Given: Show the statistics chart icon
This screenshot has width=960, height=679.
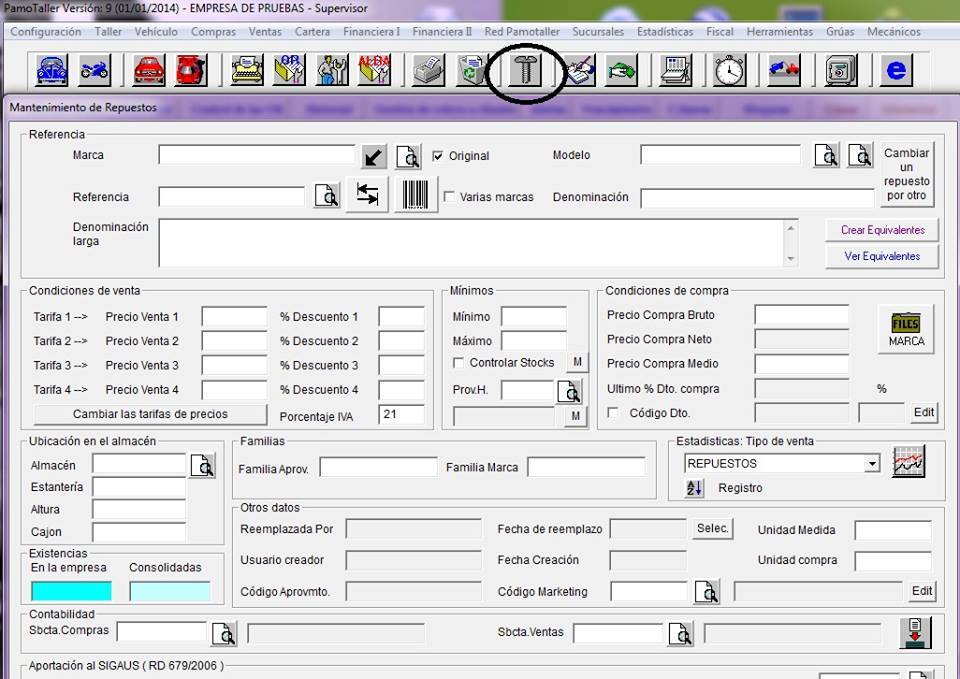Looking at the screenshot, I should point(909,462).
